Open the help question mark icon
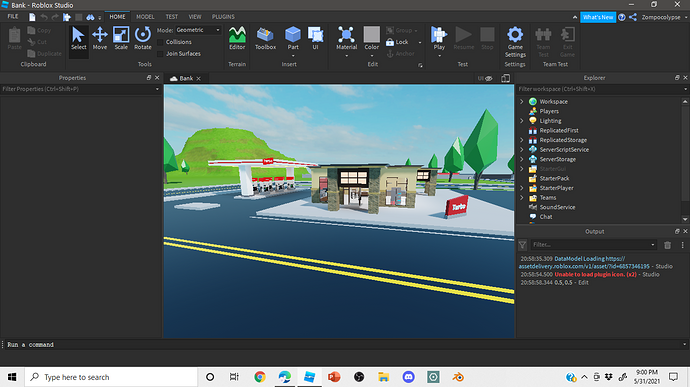Image resolution: width=690 pixels, height=387 pixels. [621, 17]
